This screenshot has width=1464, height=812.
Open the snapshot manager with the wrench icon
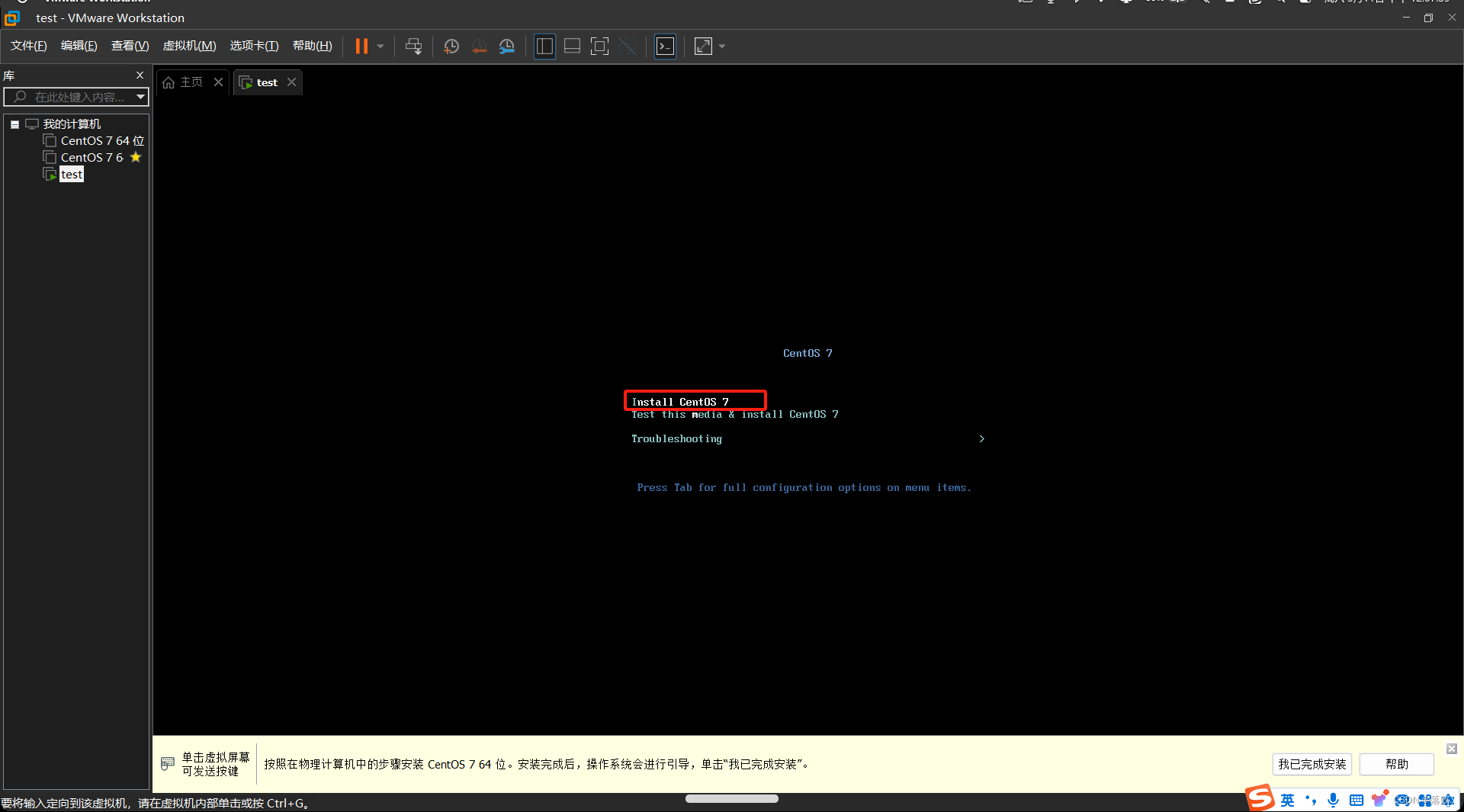pyautogui.click(x=506, y=47)
